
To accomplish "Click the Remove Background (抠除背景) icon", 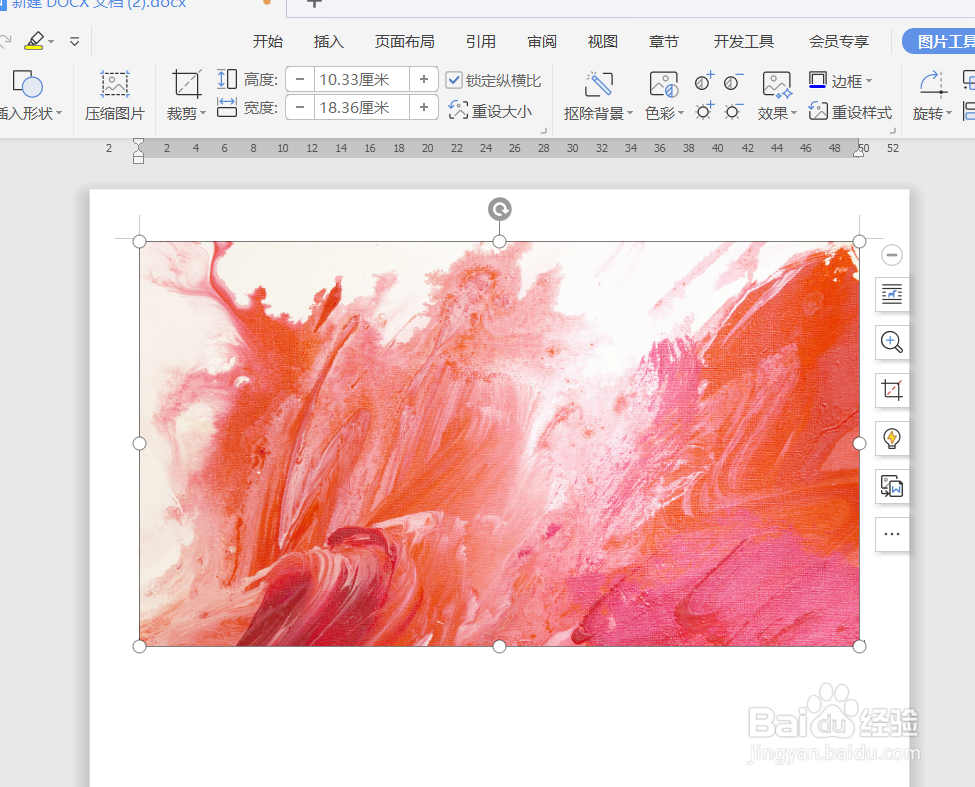I will click(598, 84).
